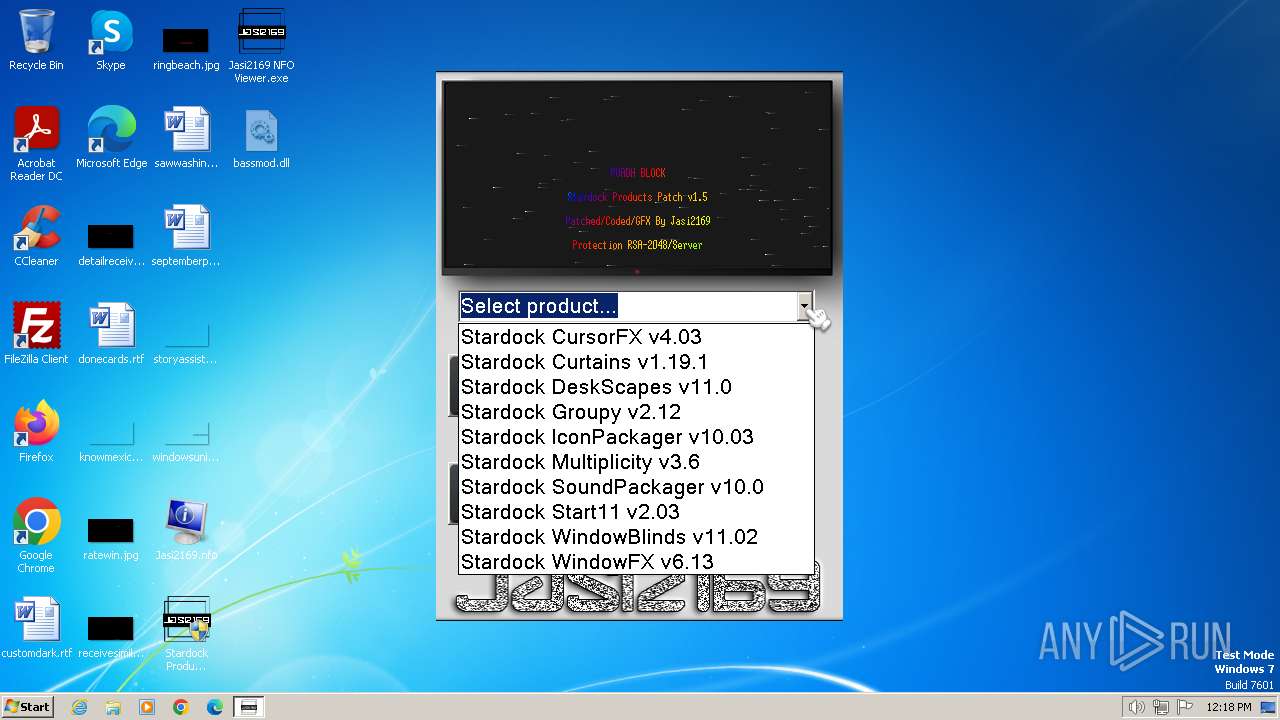Open the Recycle Bin desktop icon
This screenshot has height=720, width=1280.
[x=36, y=41]
